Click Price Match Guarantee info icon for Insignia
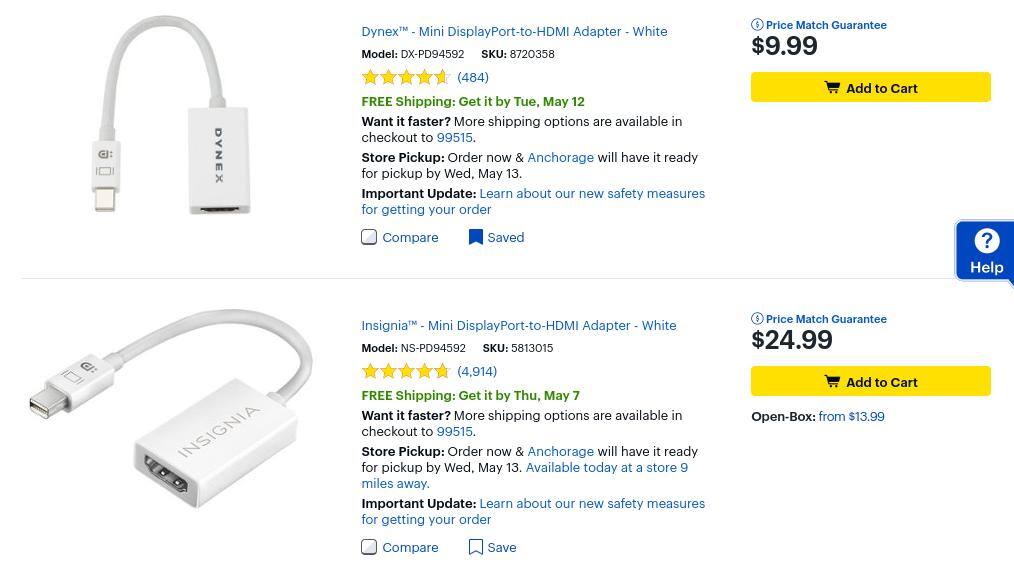Viewport: 1014px width, 573px height. point(757,319)
